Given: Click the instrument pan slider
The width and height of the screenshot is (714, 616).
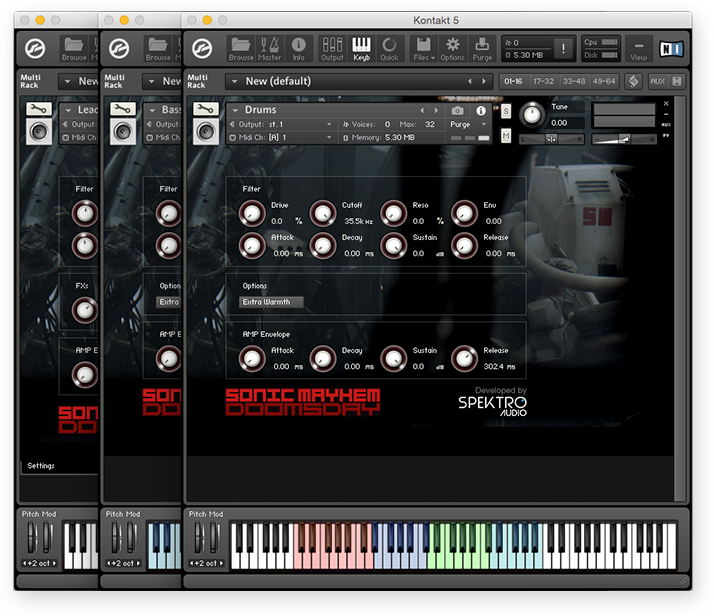Looking at the screenshot, I should [x=552, y=139].
